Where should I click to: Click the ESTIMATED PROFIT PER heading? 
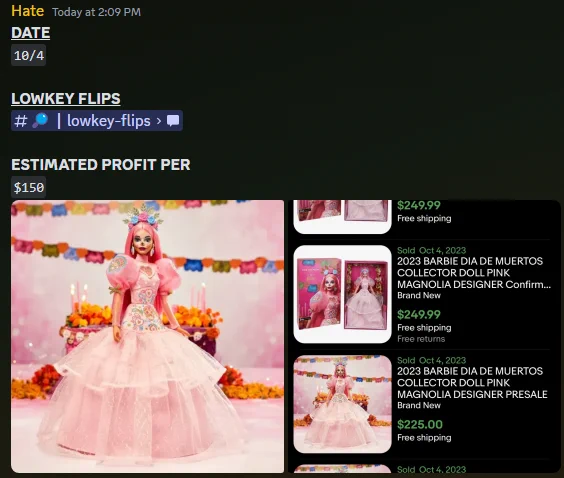click(x=101, y=165)
